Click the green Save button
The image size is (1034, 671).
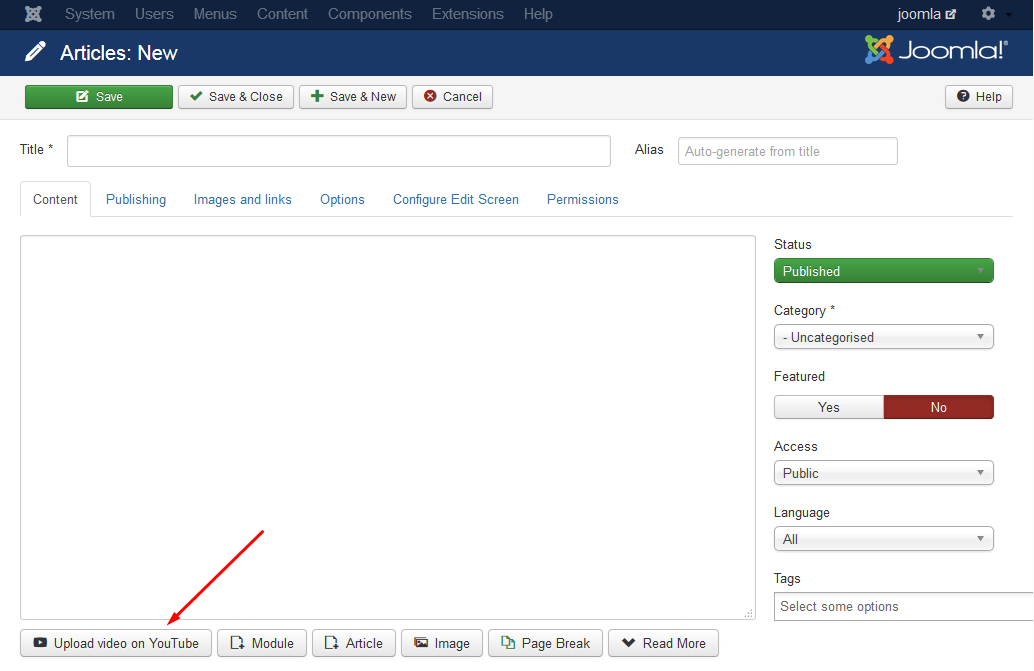coord(99,97)
